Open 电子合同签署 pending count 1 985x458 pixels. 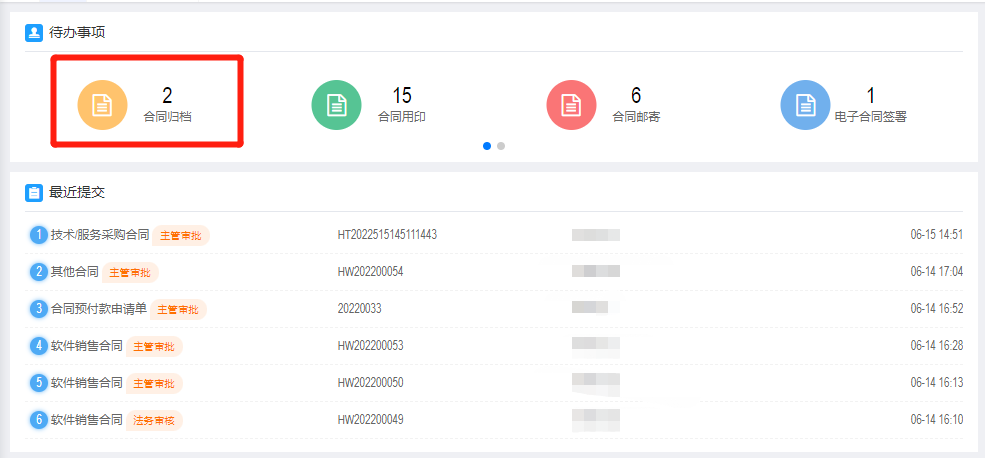click(871, 95)
